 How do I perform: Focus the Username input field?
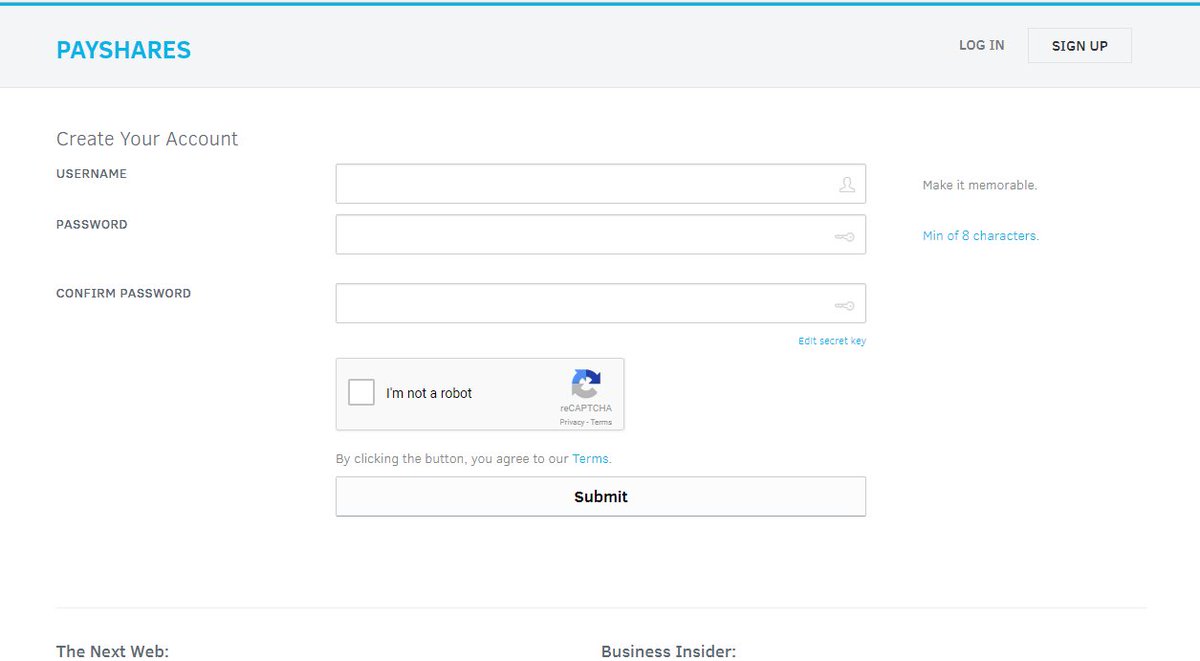(600, 184)
